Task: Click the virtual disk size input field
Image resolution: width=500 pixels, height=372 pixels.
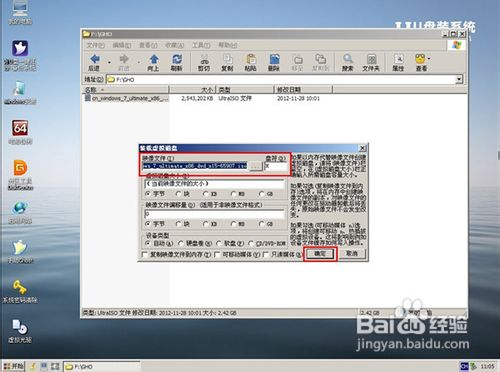Action: [214, 183]
